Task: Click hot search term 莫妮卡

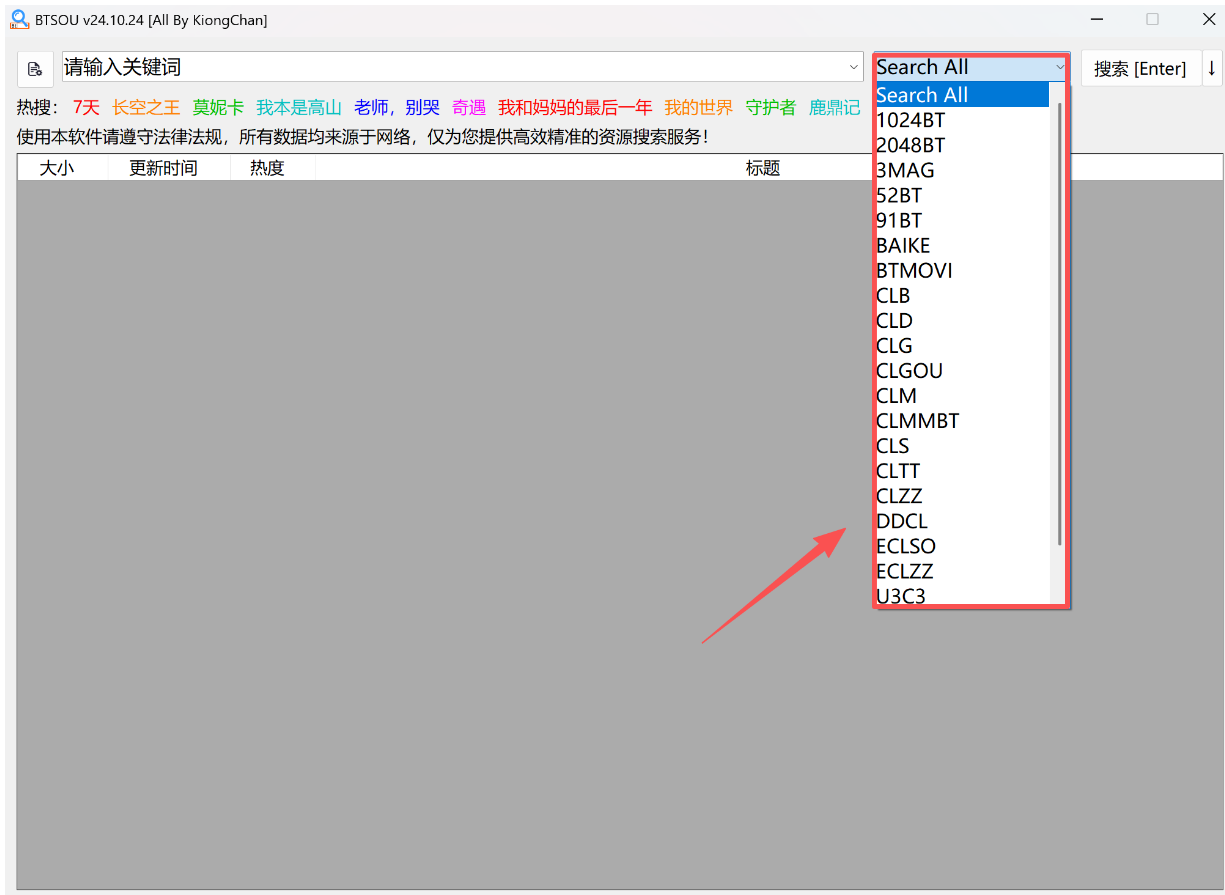Action: pyautogui.click(x=218, y=108)
